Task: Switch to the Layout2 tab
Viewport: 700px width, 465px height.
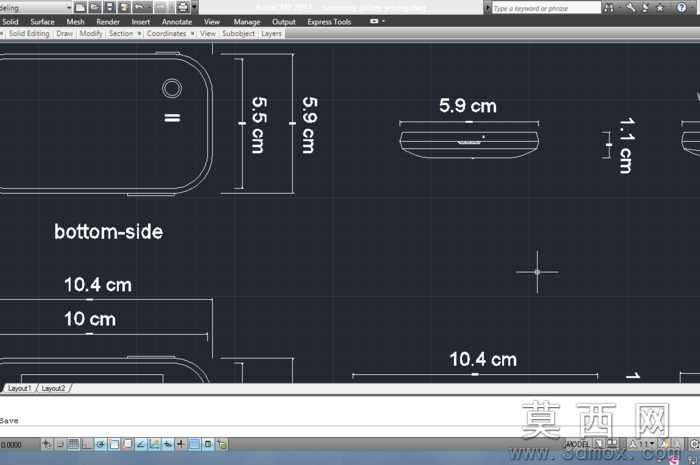Action: point(53,389)
